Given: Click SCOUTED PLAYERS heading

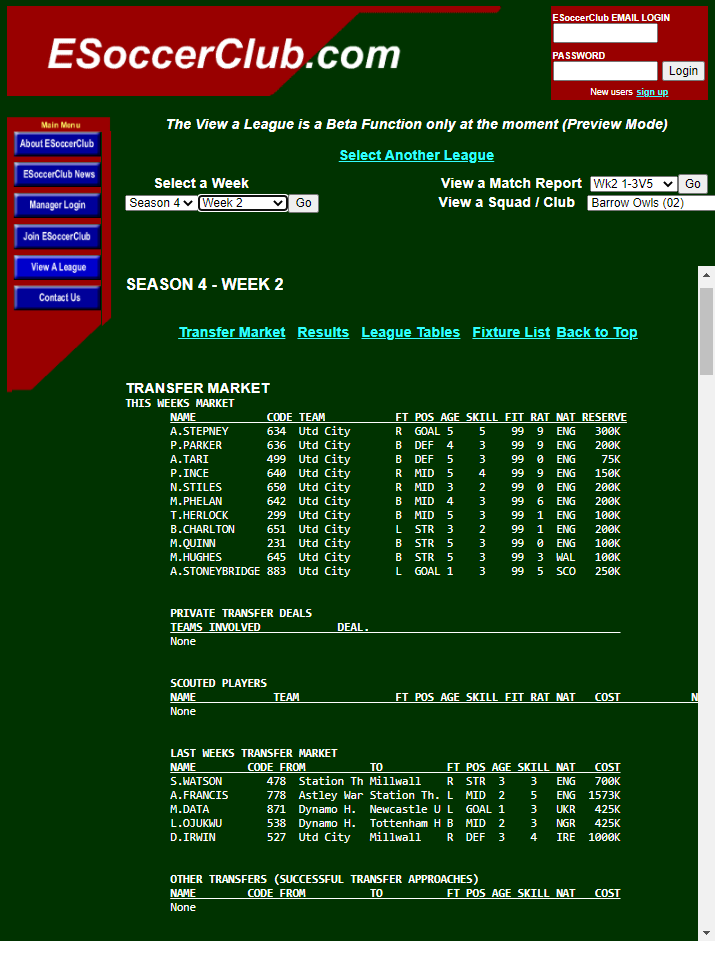Looking at the screenshot, I should [218, 684].
